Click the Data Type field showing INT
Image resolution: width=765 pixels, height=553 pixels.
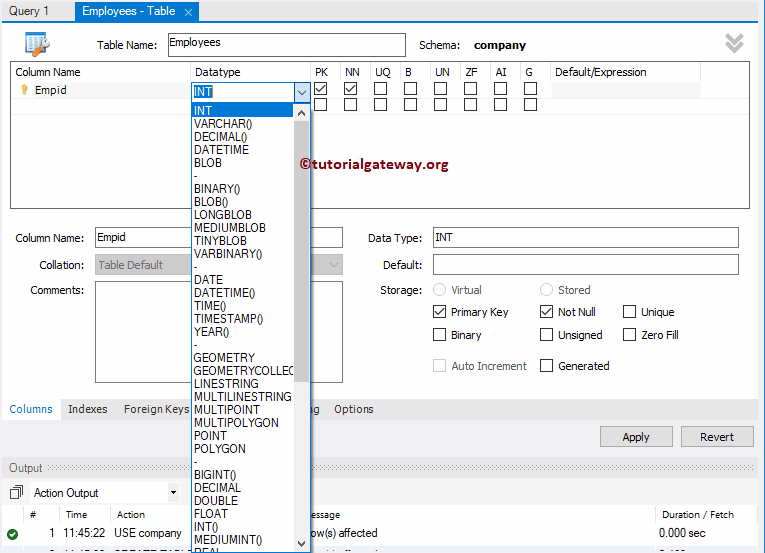(x=585, y=238)
